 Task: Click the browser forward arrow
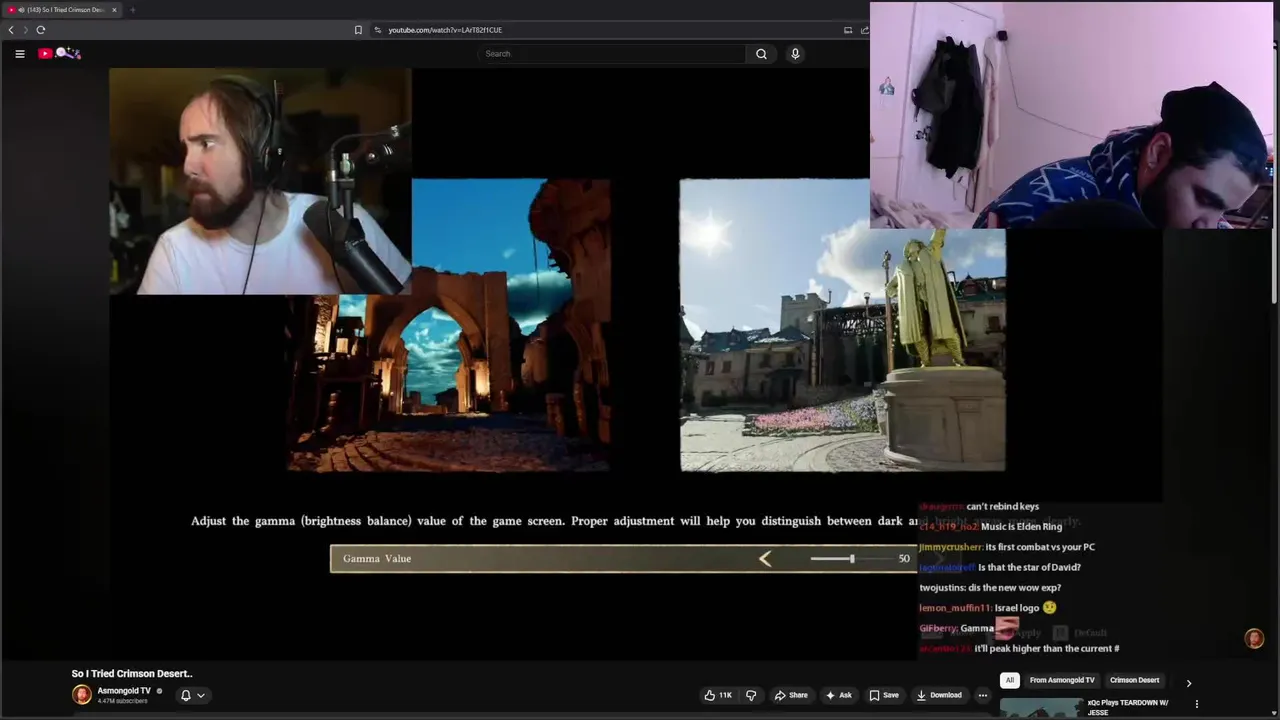[x=26, y=30]
